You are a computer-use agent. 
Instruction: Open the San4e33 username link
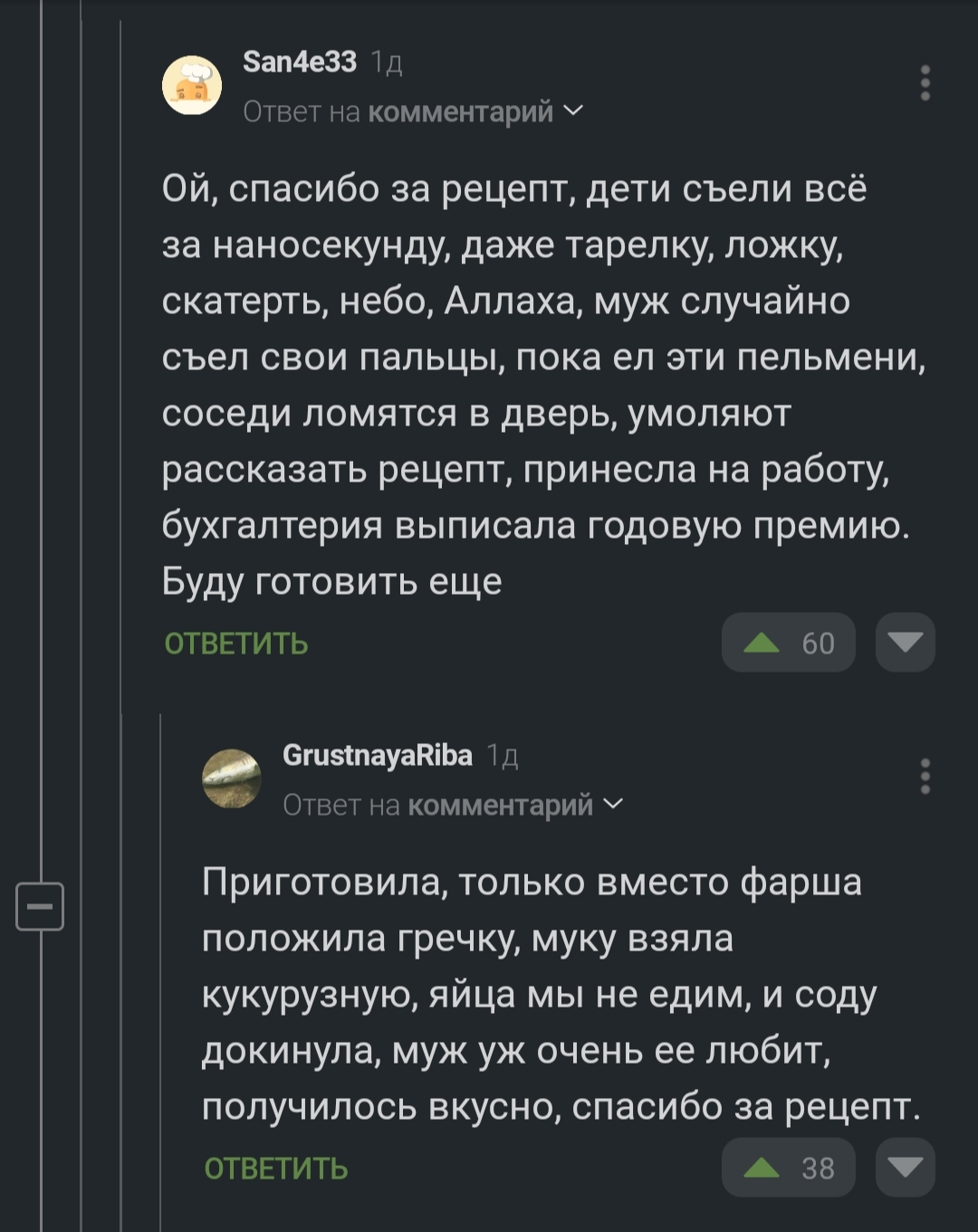(x=300, y=62)
